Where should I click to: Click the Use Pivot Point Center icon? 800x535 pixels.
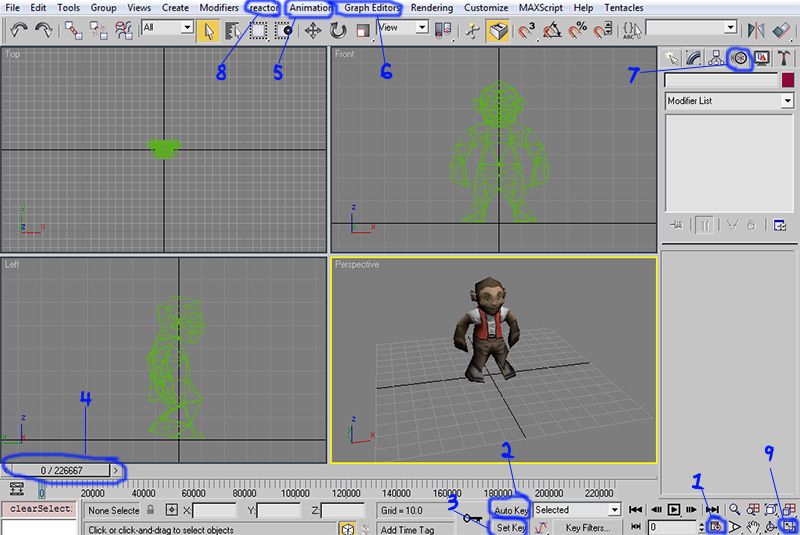point(443,31)
